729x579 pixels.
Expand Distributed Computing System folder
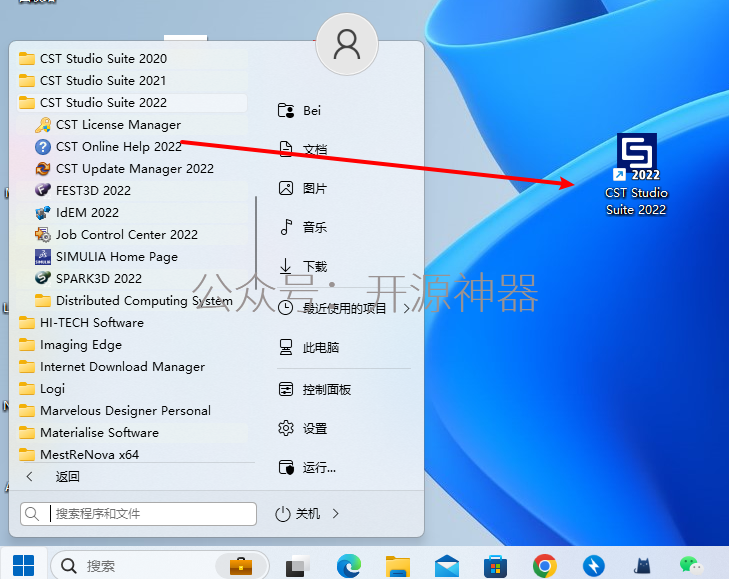(132, 300)
